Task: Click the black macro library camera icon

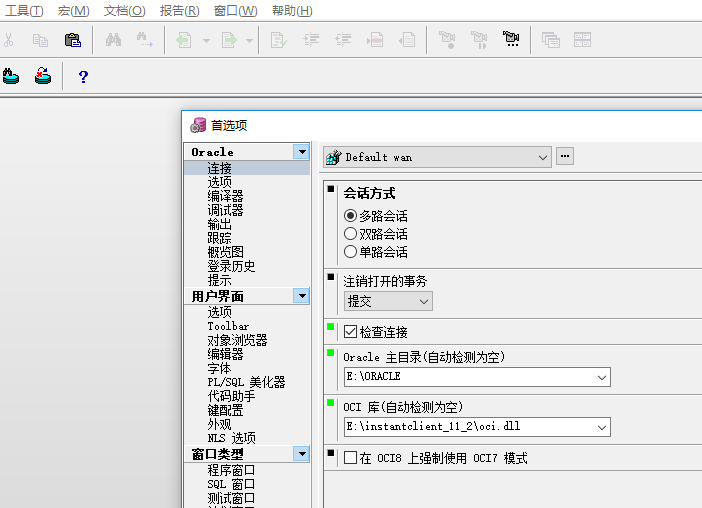Action: [510, 39]
